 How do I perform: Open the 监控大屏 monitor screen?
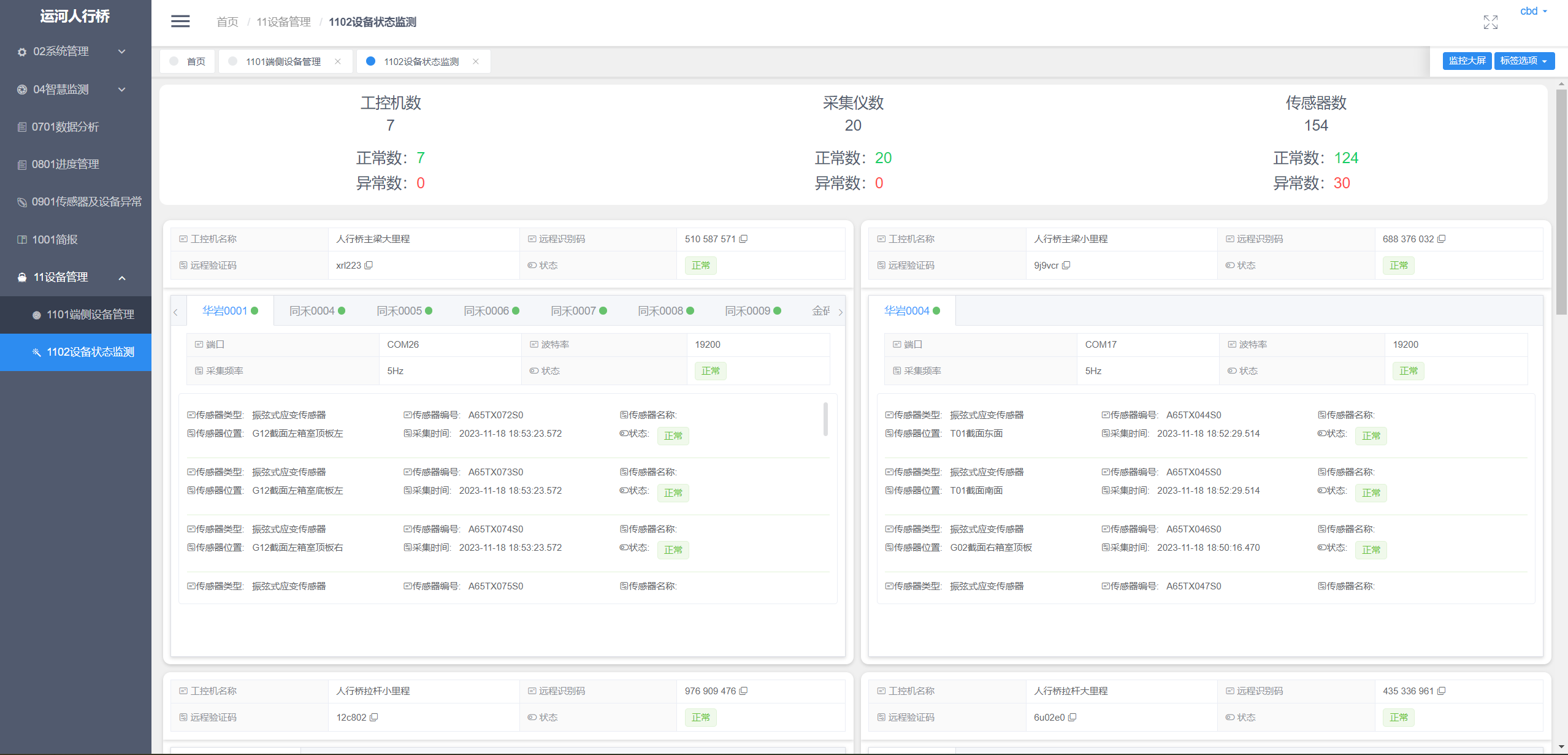1467,61
